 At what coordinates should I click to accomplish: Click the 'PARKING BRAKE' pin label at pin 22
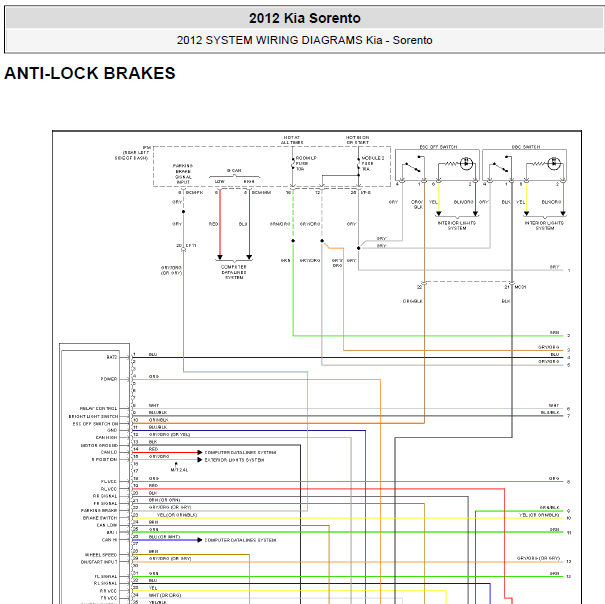tap(99, 511)
